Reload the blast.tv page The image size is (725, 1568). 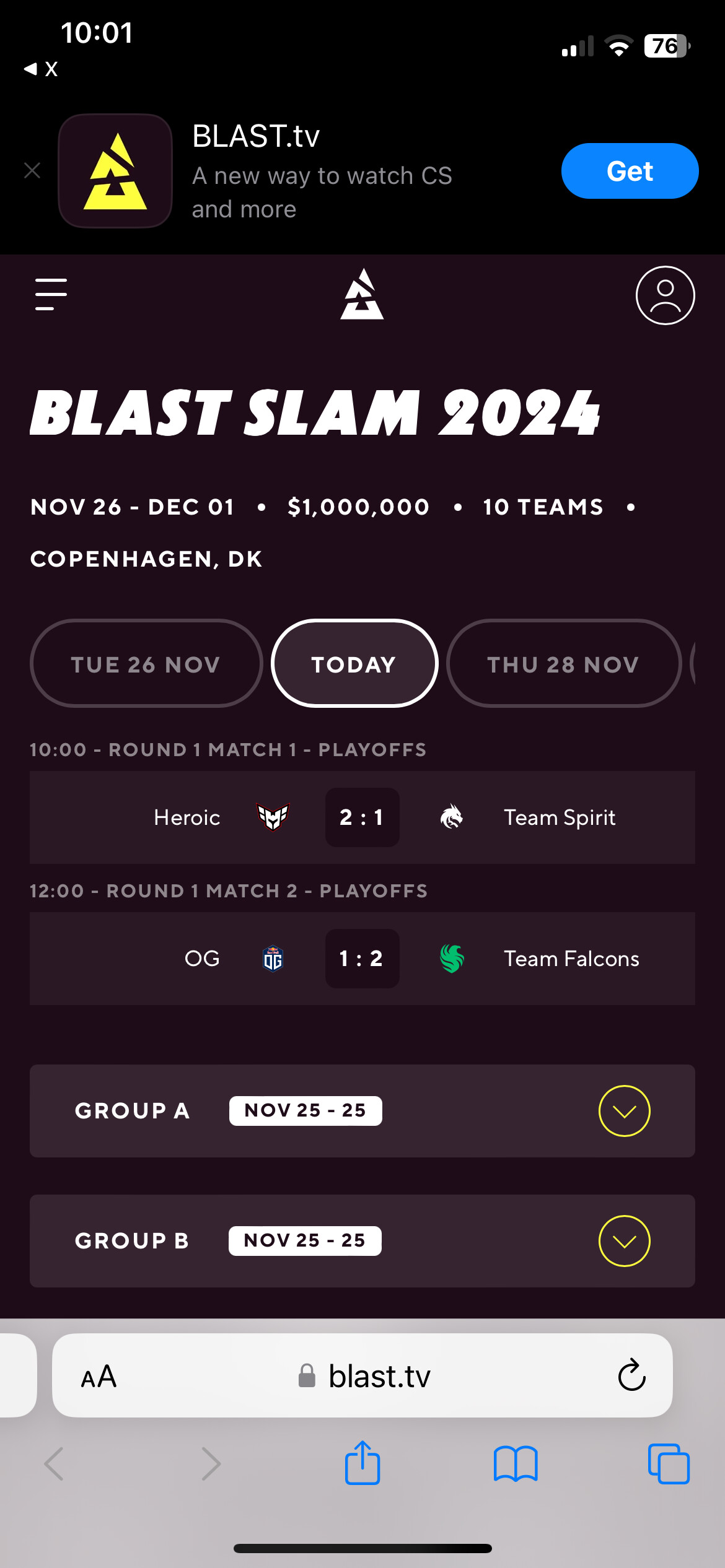click(631, 1375)
